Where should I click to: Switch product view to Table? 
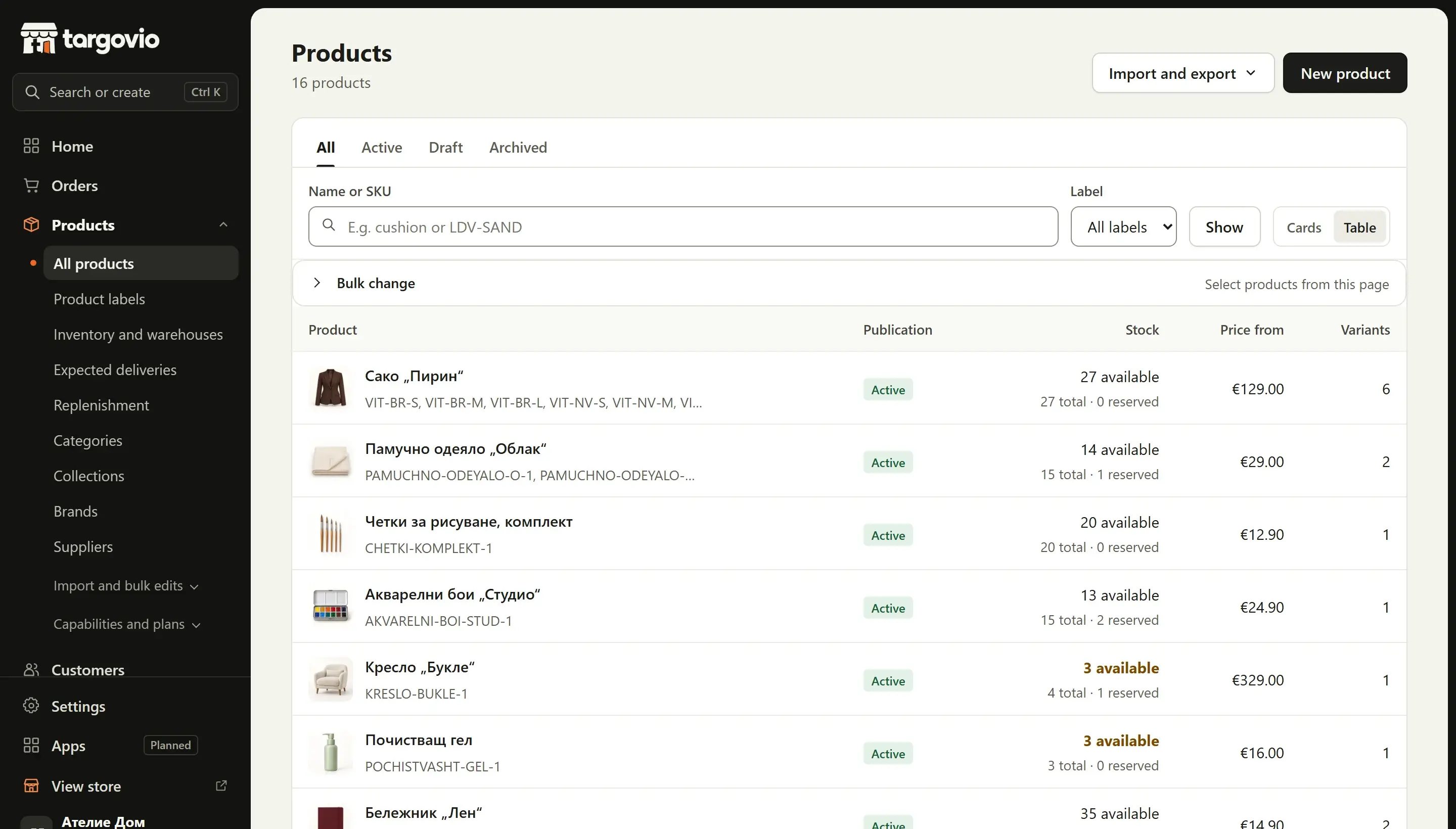(x=1359, y=227)
